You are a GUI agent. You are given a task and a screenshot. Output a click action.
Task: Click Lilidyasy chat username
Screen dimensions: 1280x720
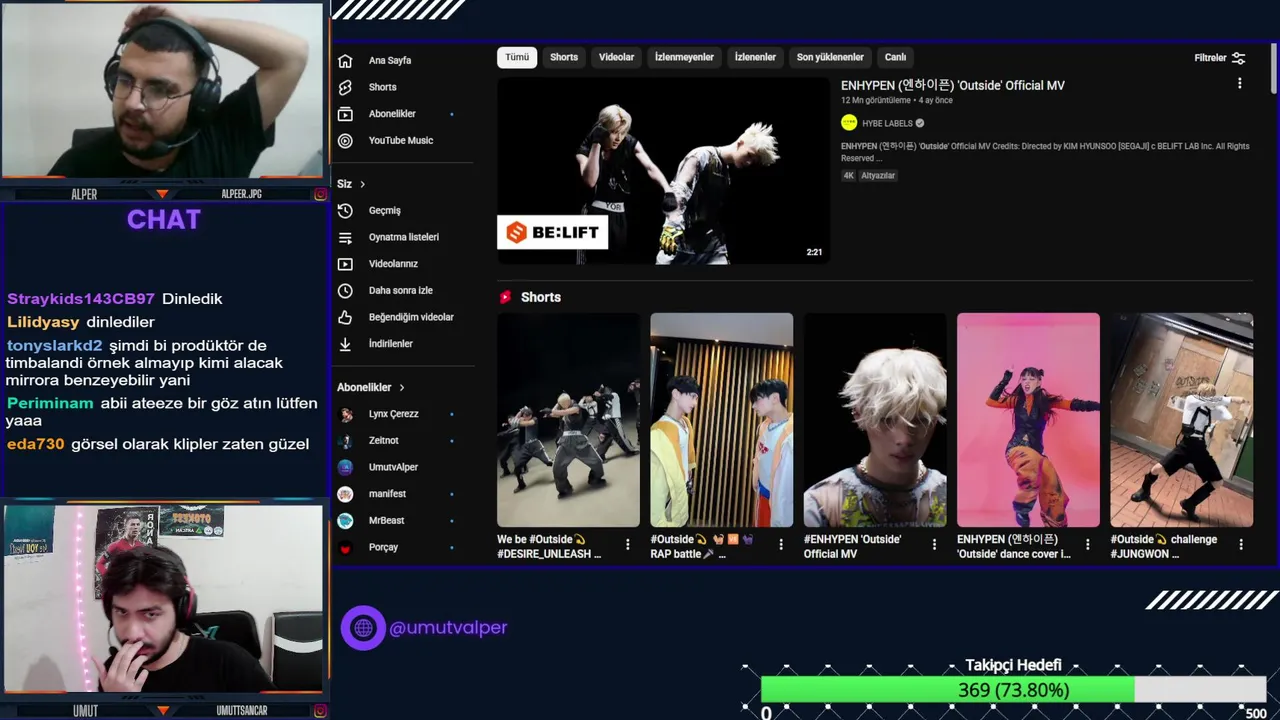tap(43, 322)
